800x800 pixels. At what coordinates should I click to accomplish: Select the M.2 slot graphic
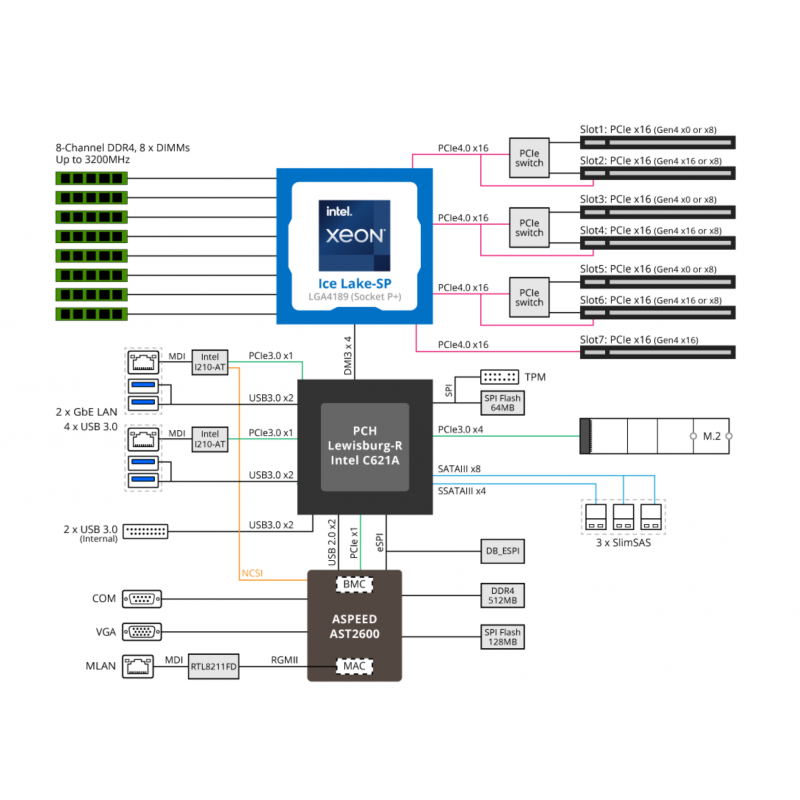tap(656, 436)
